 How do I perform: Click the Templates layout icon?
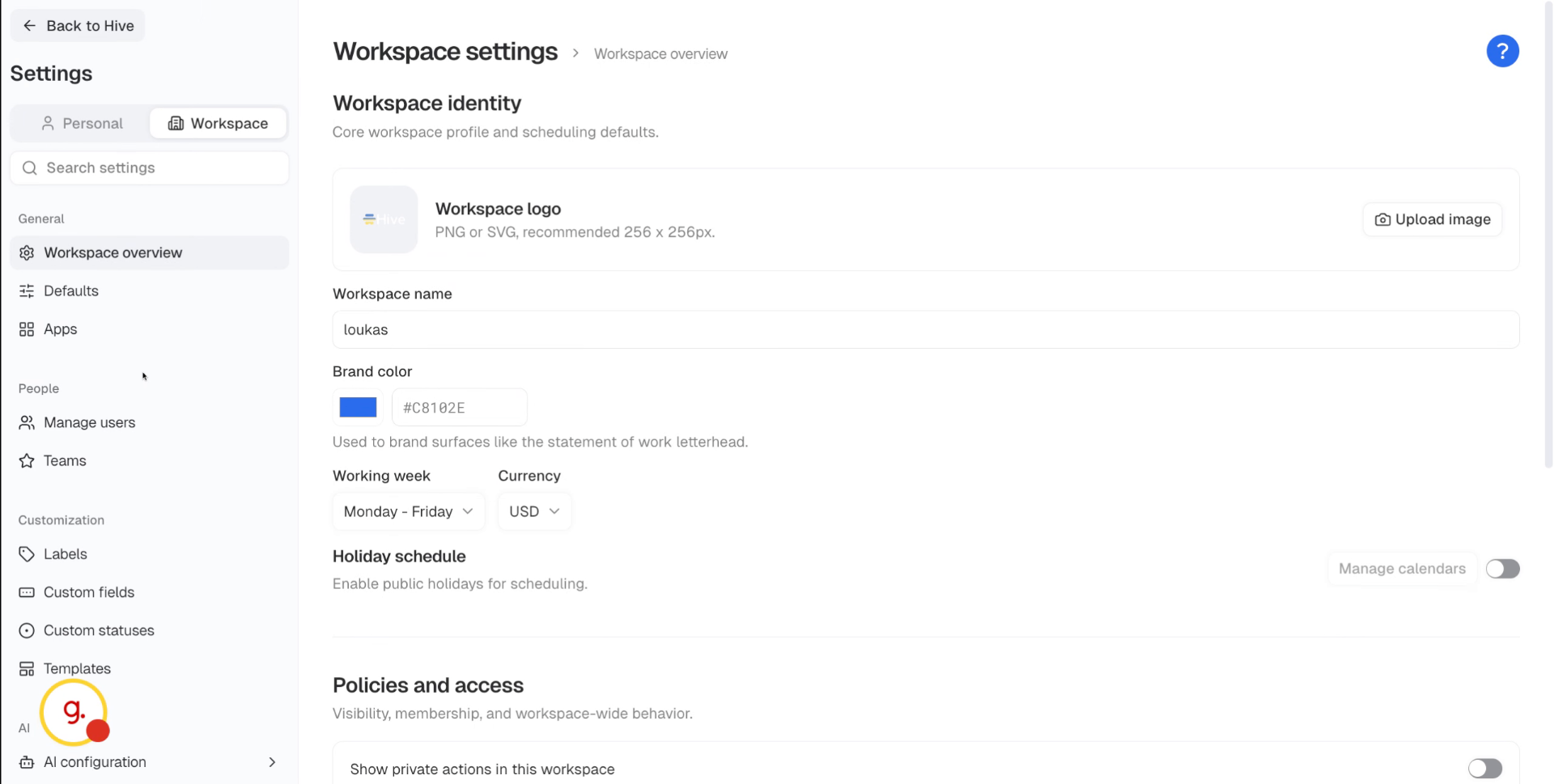[27, 669]
